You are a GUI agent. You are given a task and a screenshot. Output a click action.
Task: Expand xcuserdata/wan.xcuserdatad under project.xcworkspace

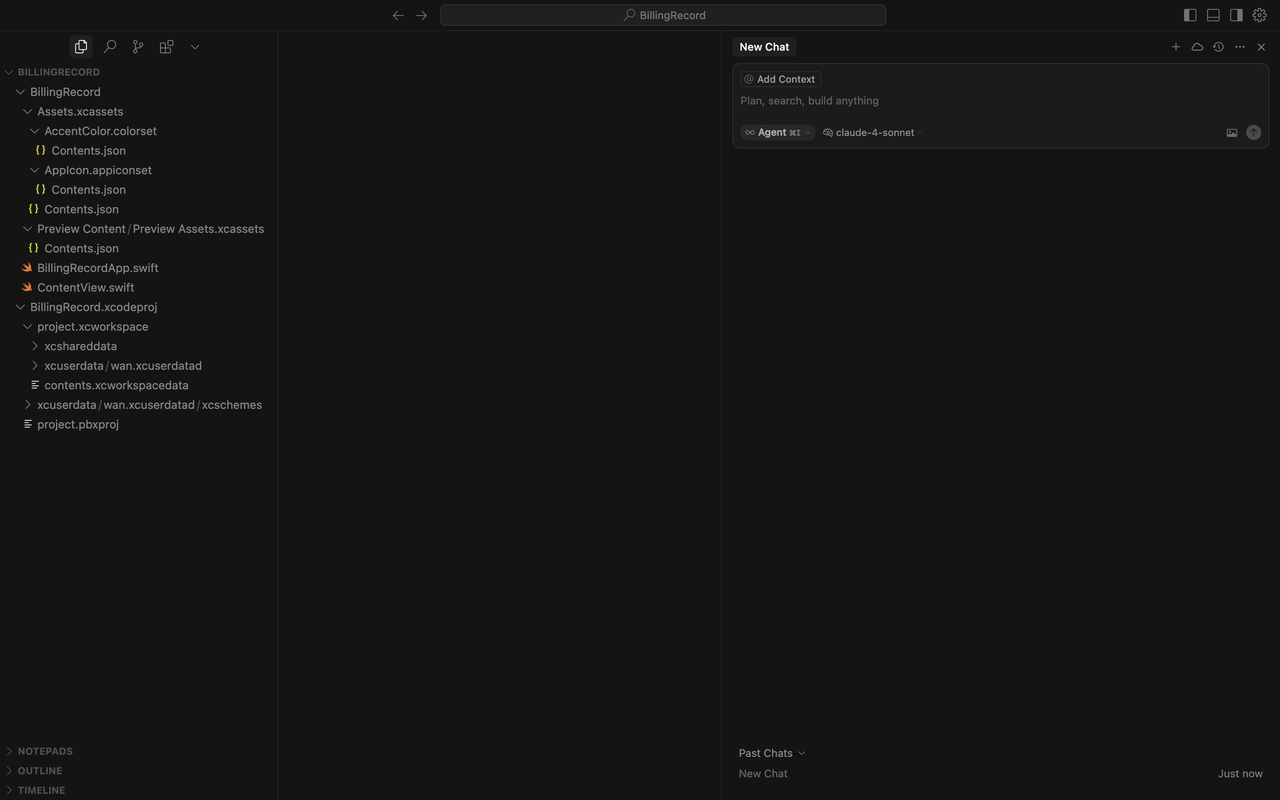tap(140, 366)
